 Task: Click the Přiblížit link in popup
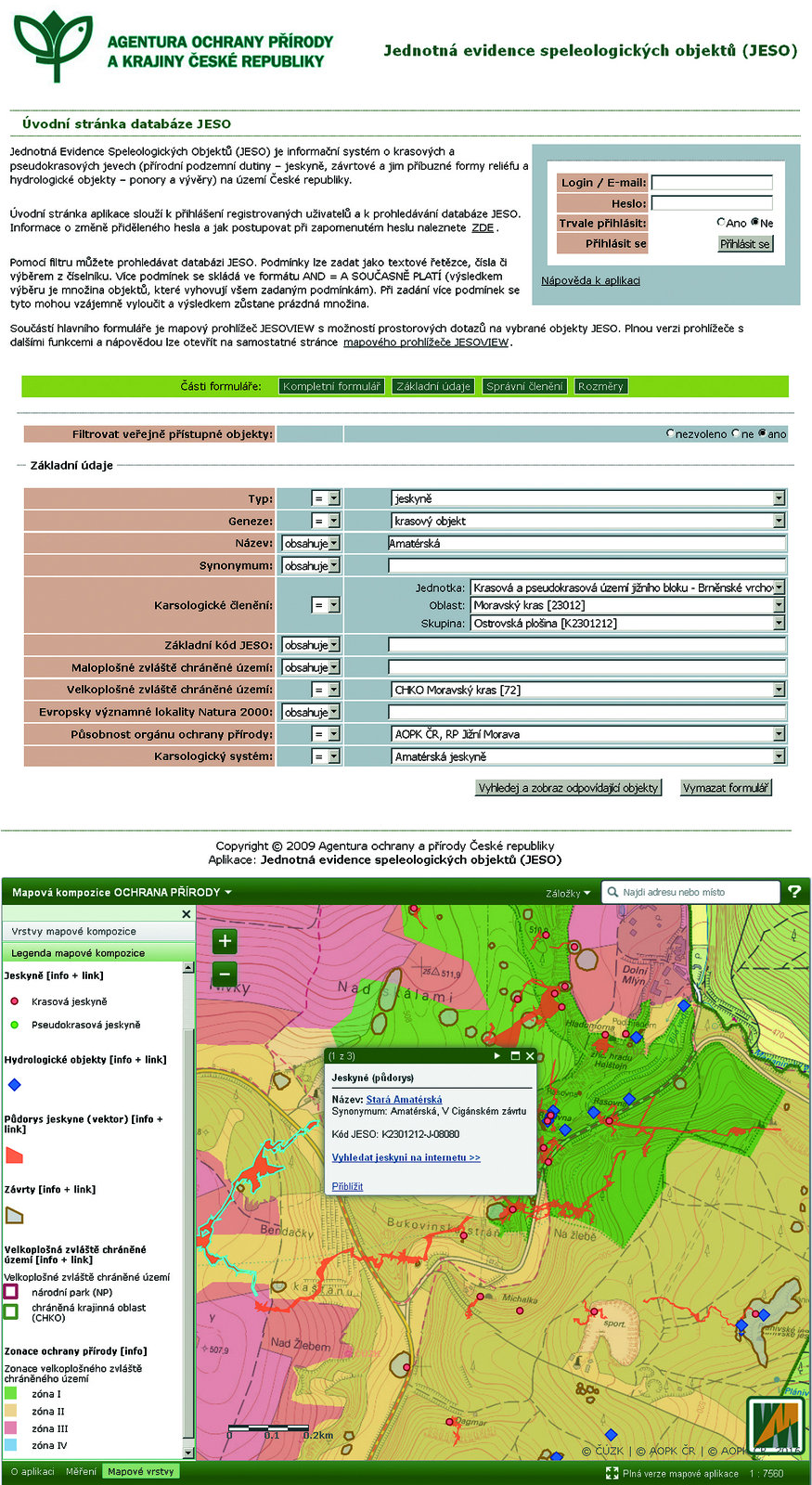point(347,1186)
